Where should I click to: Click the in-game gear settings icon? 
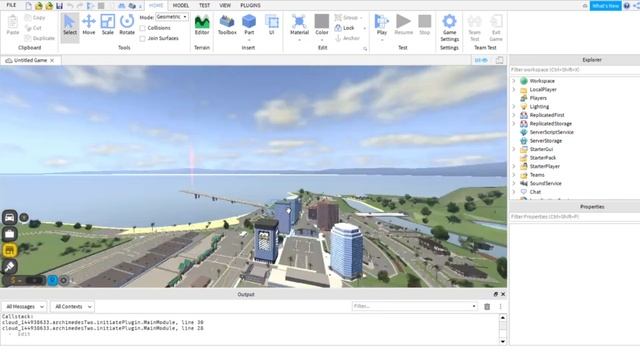[64, 280]
